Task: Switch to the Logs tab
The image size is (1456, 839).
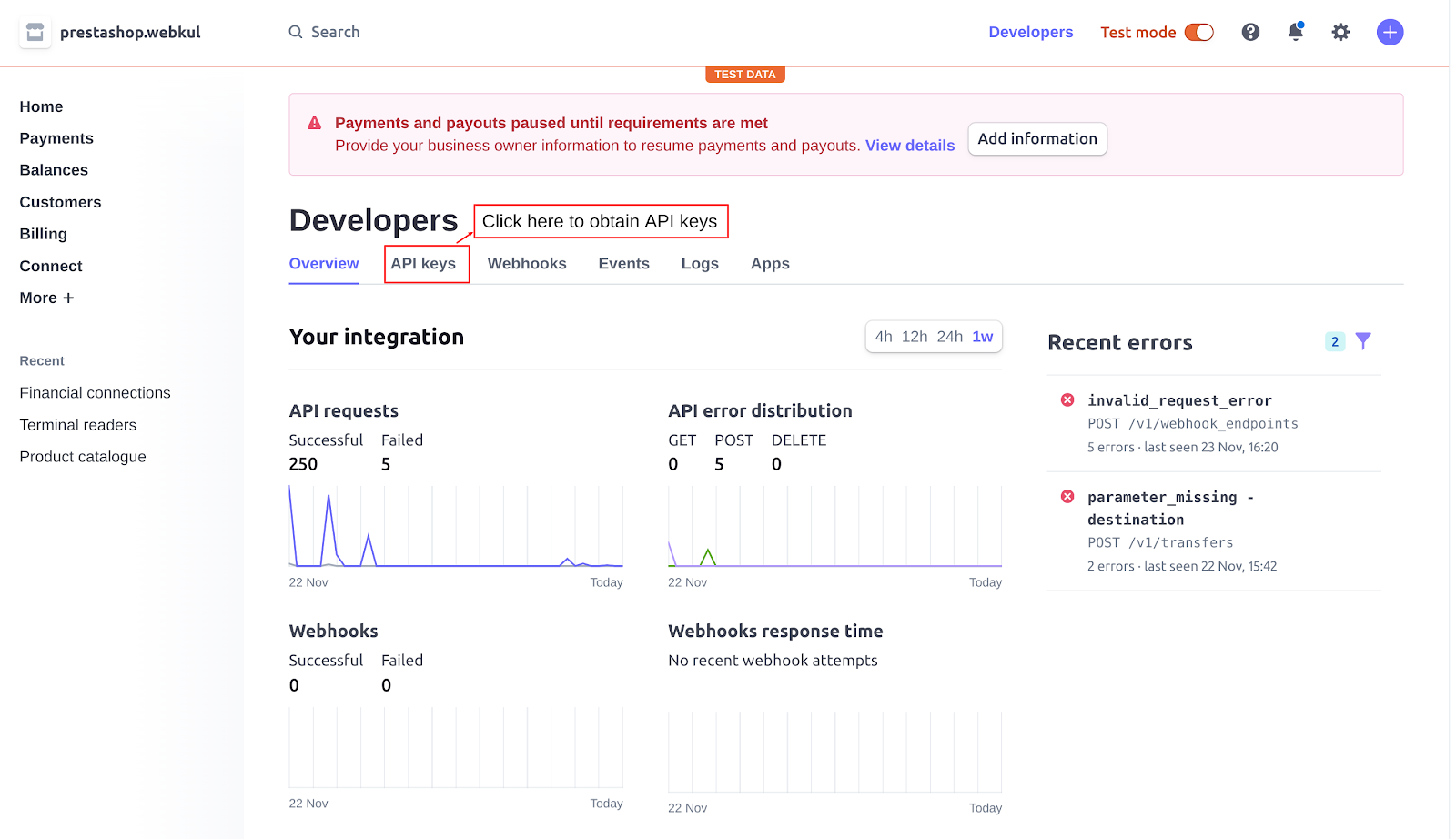Action: (x=700, y=263)
